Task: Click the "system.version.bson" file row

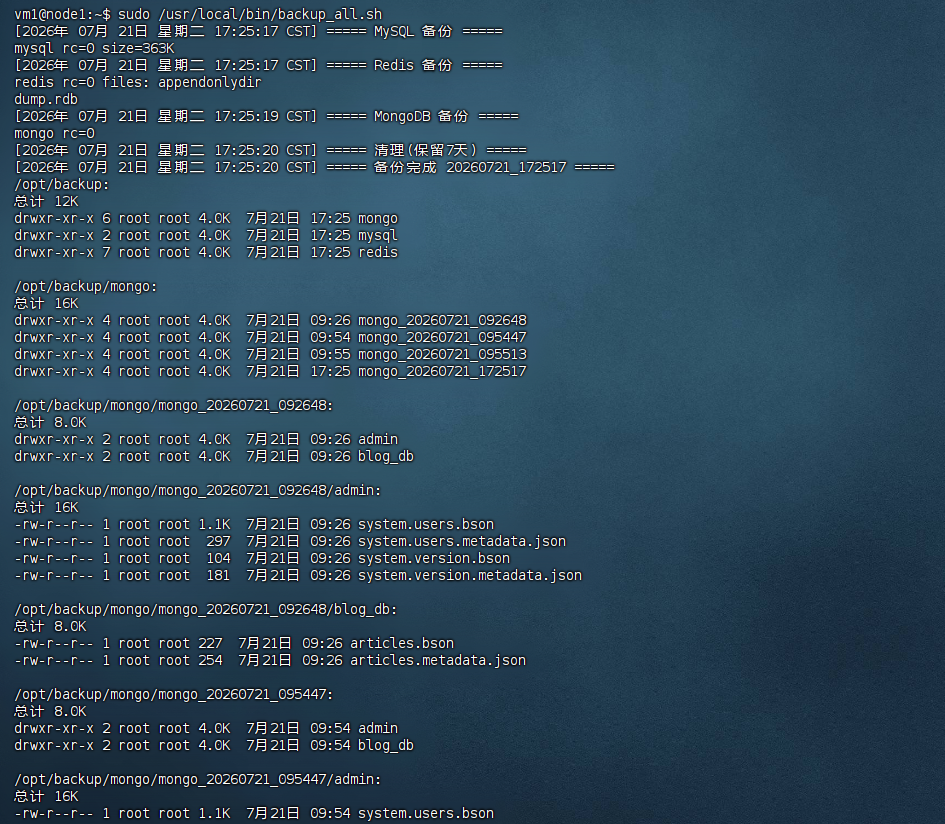Action: click(262, 558)
